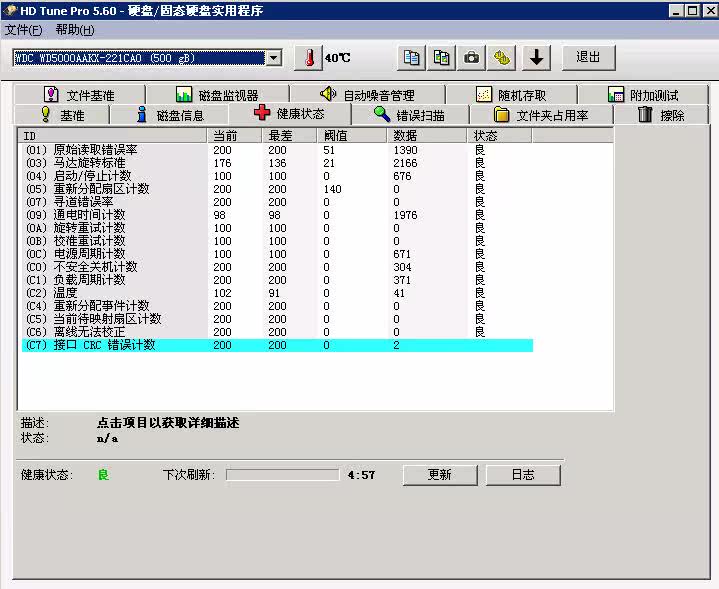This screenshot has height=589, width=719.
Task: Select row (C1) 负载周期计数
Action: coord(277,280)
